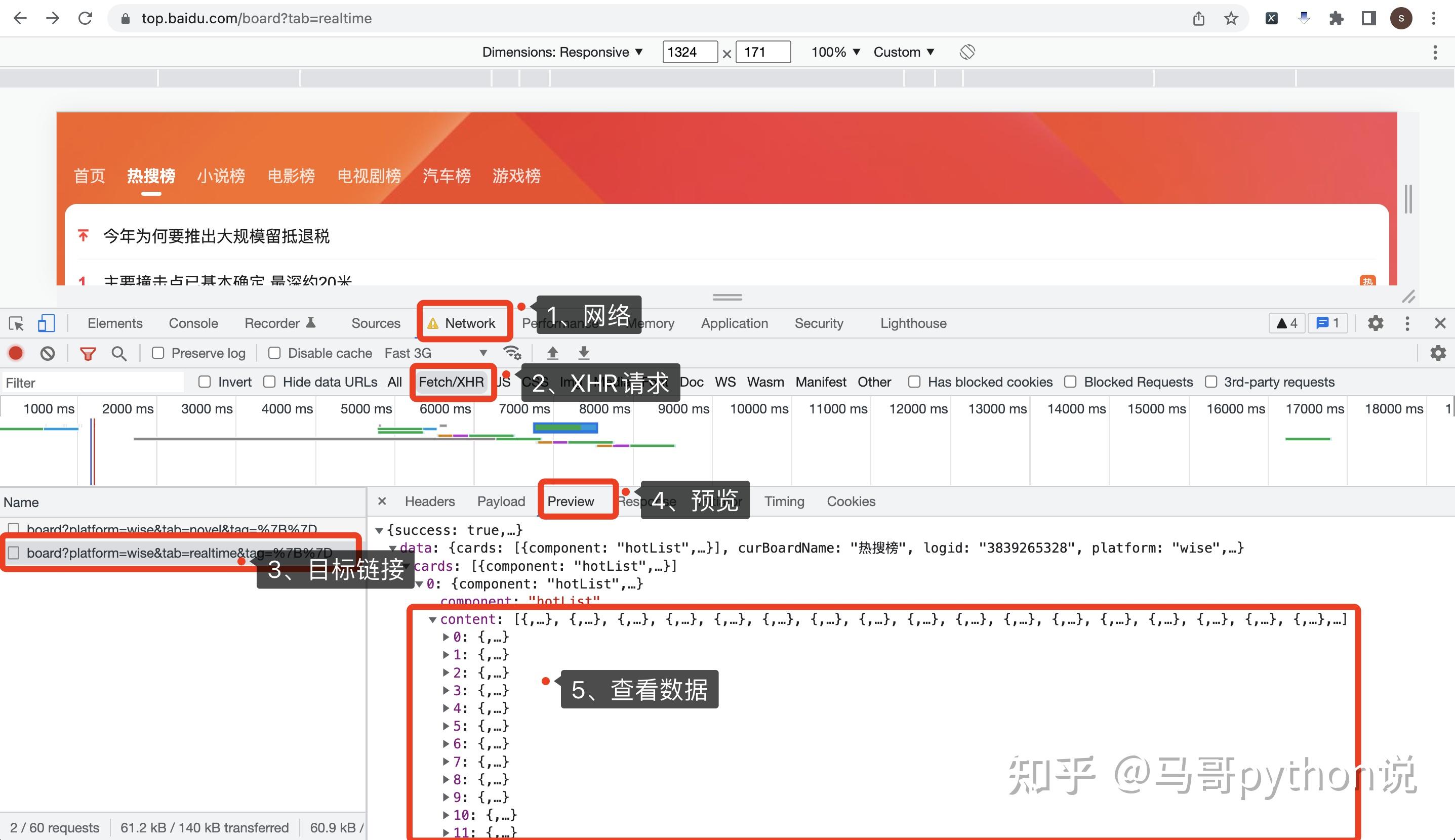Click the viewport width field 1324

690,52
